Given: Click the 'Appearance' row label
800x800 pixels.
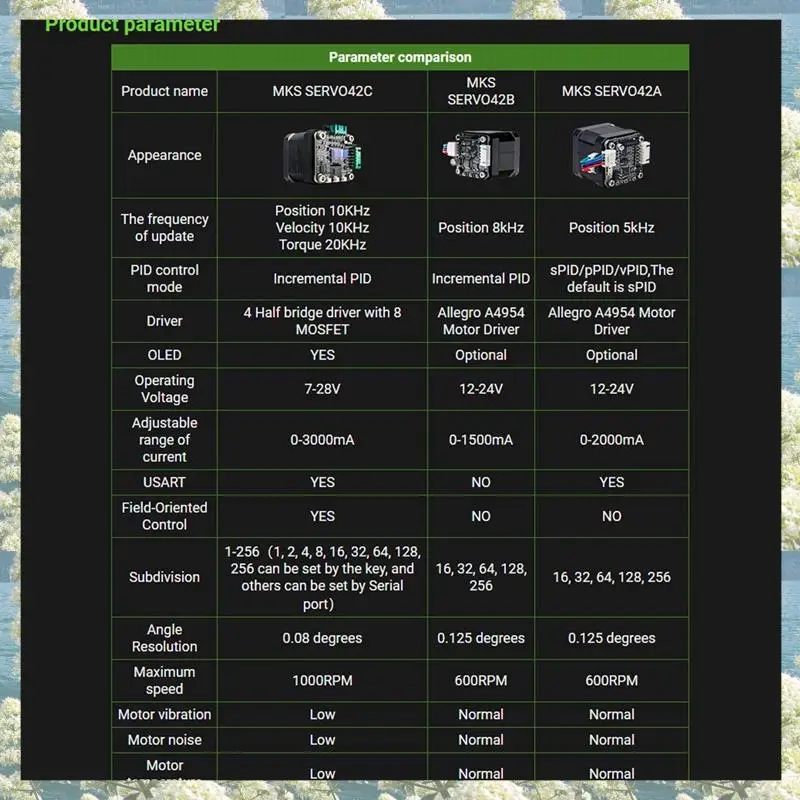Looking at the screenshot, I should pos(164,155).
